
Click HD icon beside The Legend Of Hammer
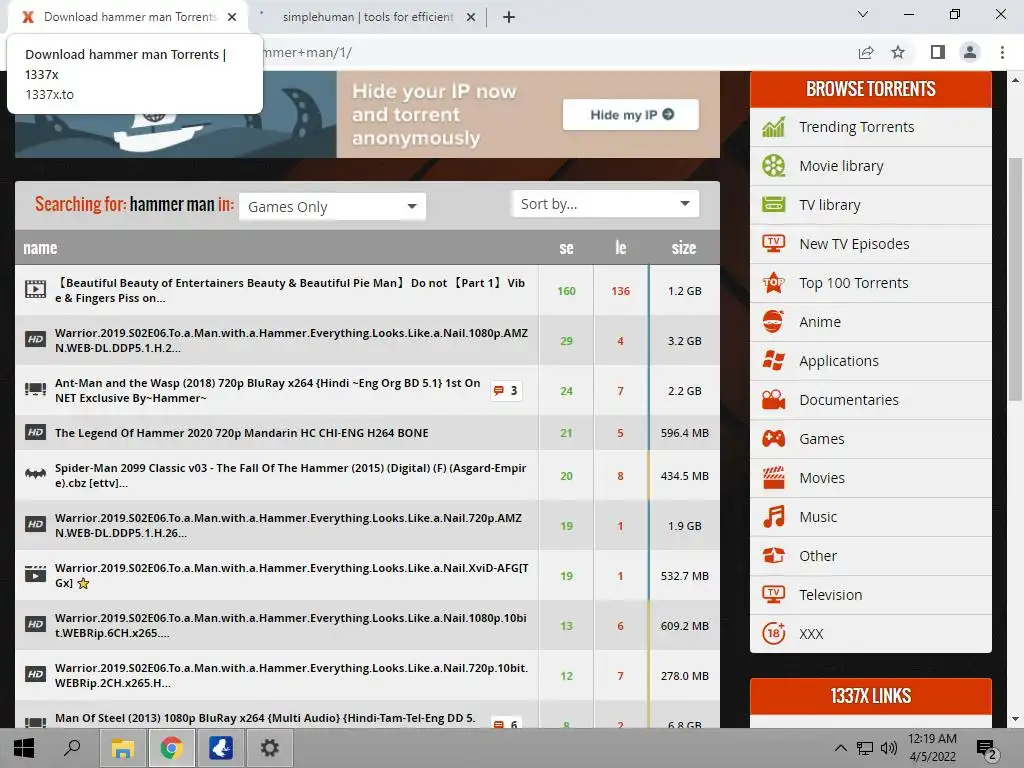coord(35,432)
